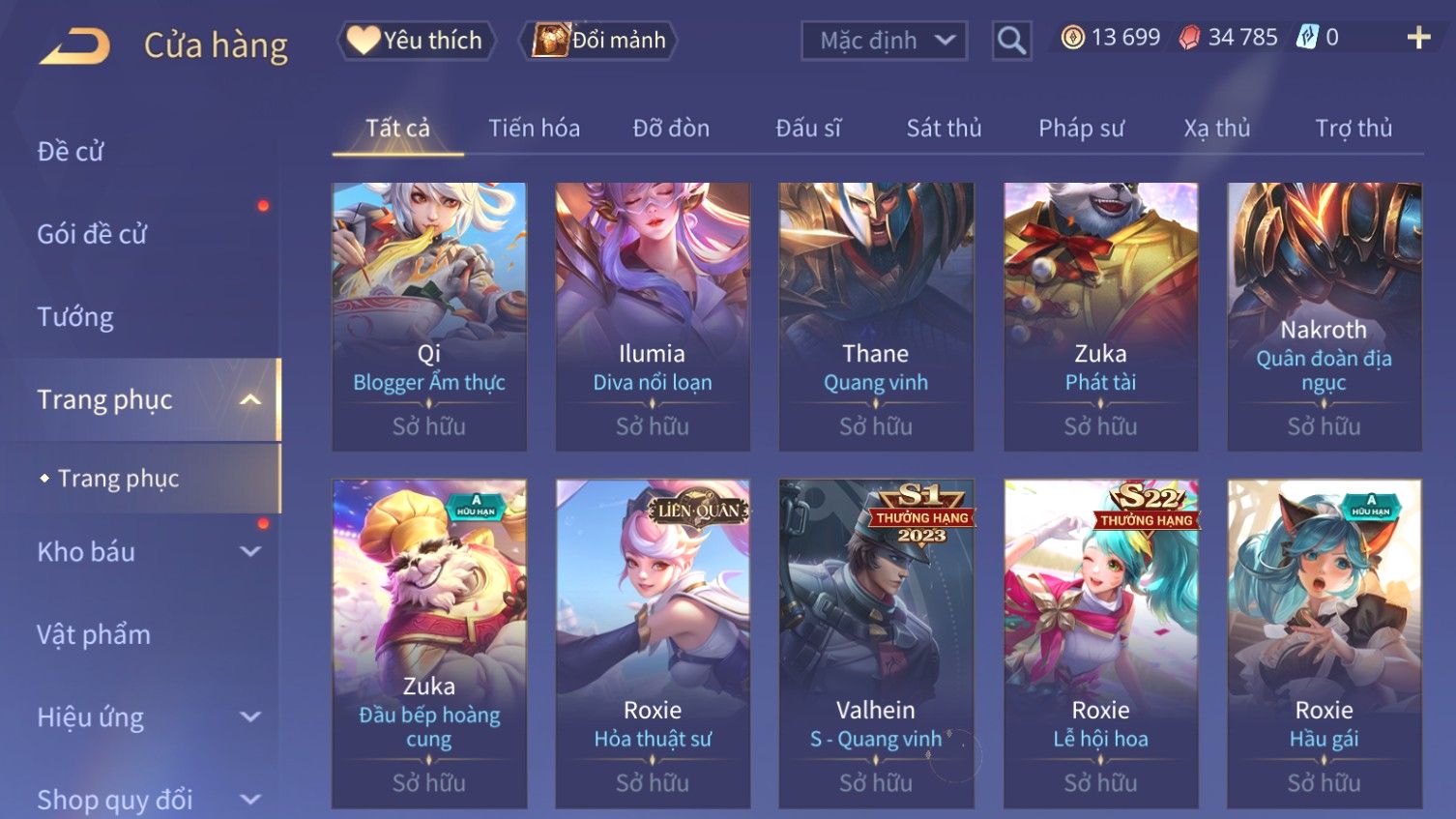1456x819 pixels.
Task: Open Đổi mảnh fragment exchange chest
Action: (x=597, y=41)
